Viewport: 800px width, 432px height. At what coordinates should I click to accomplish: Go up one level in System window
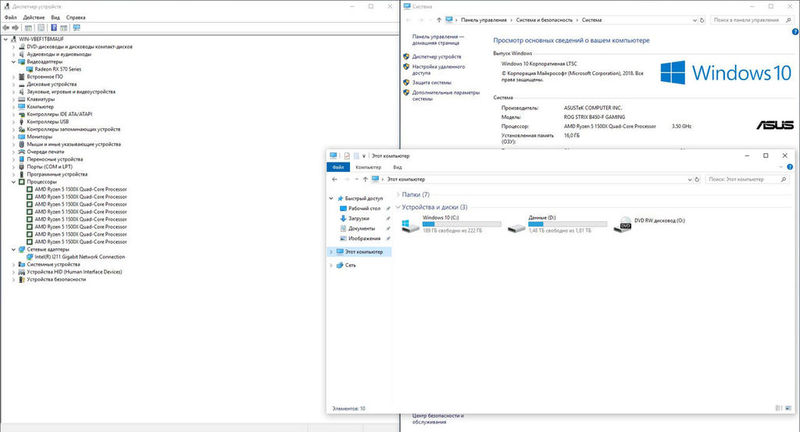point(439,20)
